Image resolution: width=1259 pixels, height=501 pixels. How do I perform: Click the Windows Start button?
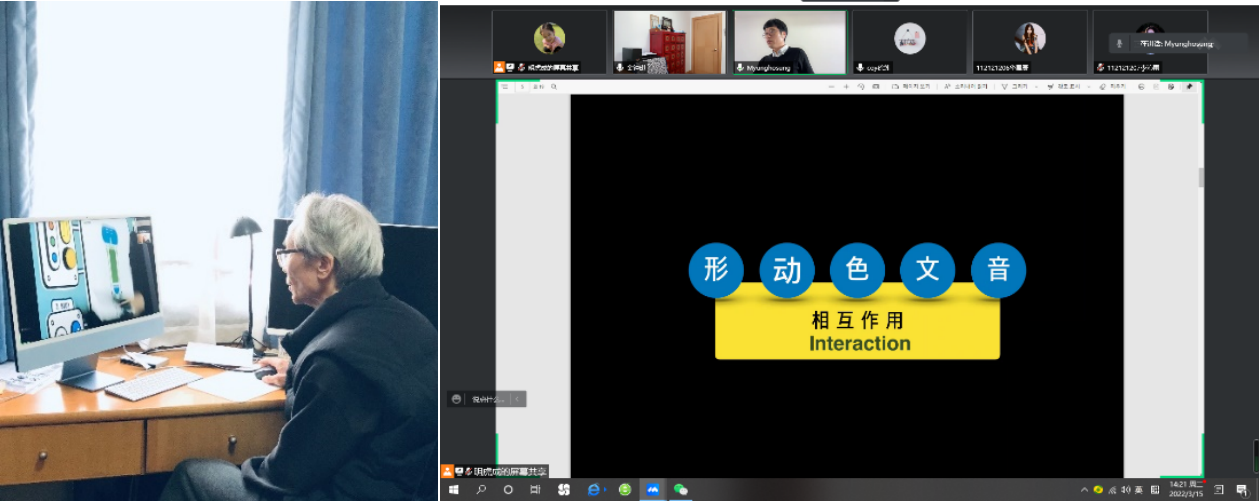[454, 490]
